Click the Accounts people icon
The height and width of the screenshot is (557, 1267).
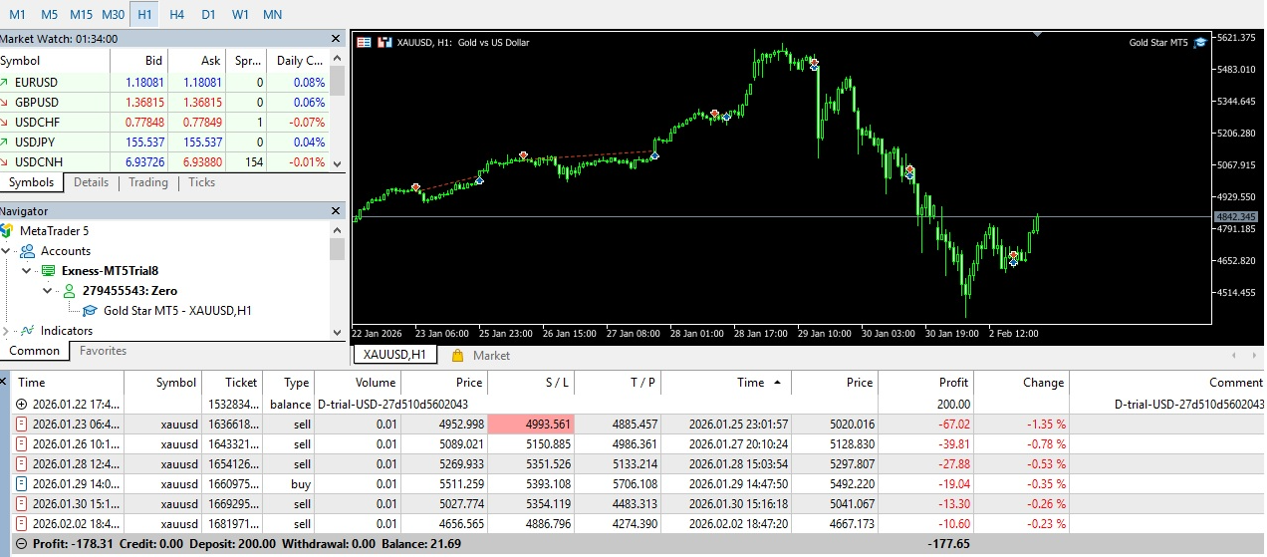[x=28, y=251]
